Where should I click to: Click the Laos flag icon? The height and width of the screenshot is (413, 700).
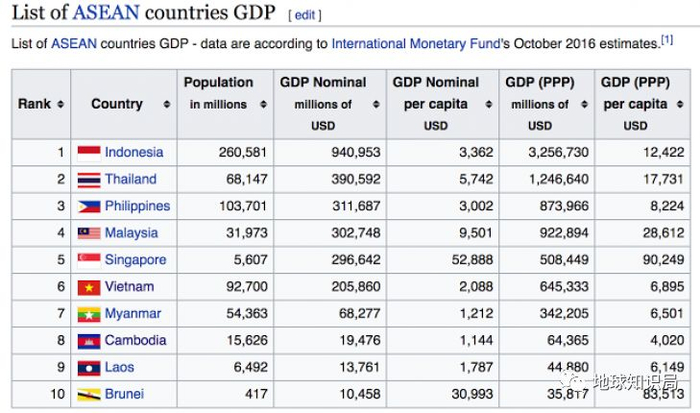click(x=89, y=368)
